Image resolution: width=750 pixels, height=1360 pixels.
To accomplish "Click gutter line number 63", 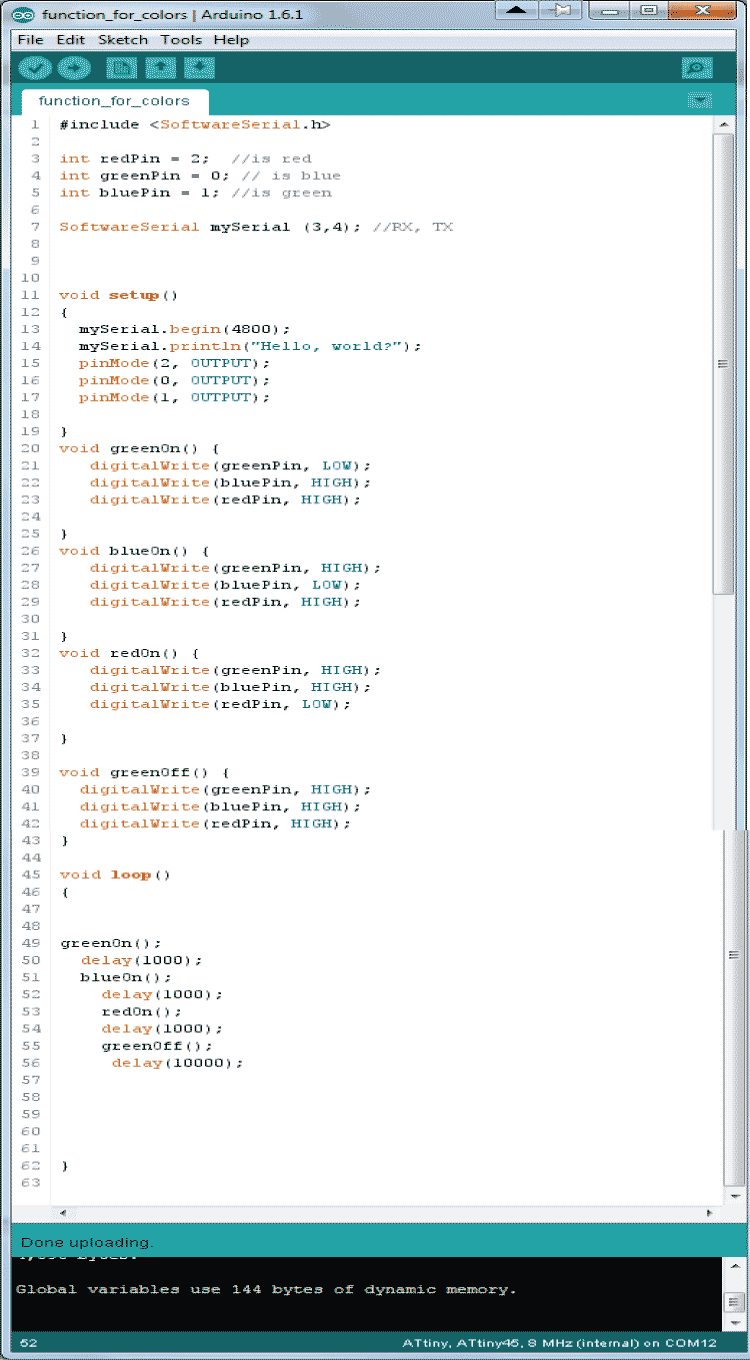I will 30,1182.
